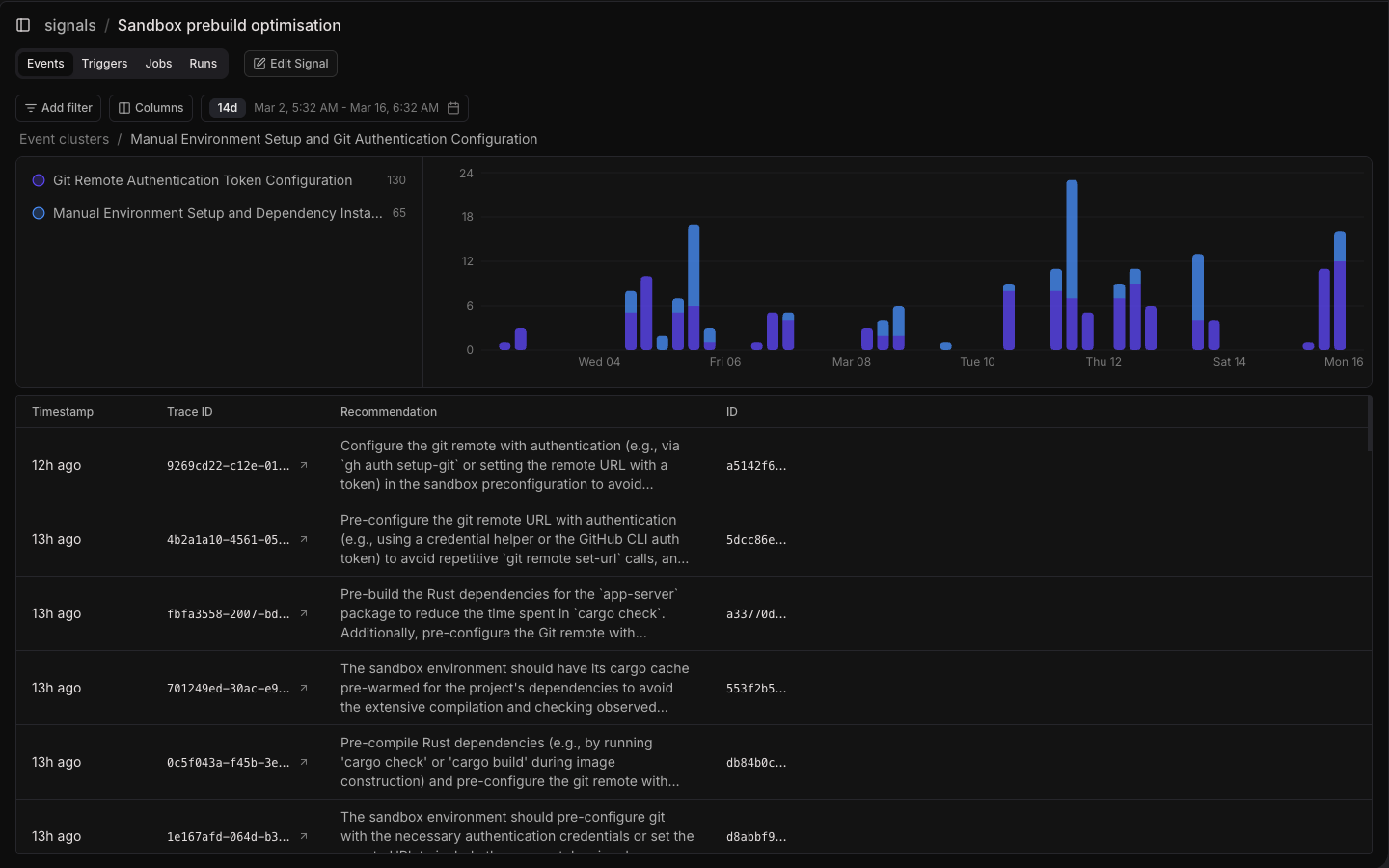Switch to the Triggers tab
1389x868 pixels.
tap(104, 64)
